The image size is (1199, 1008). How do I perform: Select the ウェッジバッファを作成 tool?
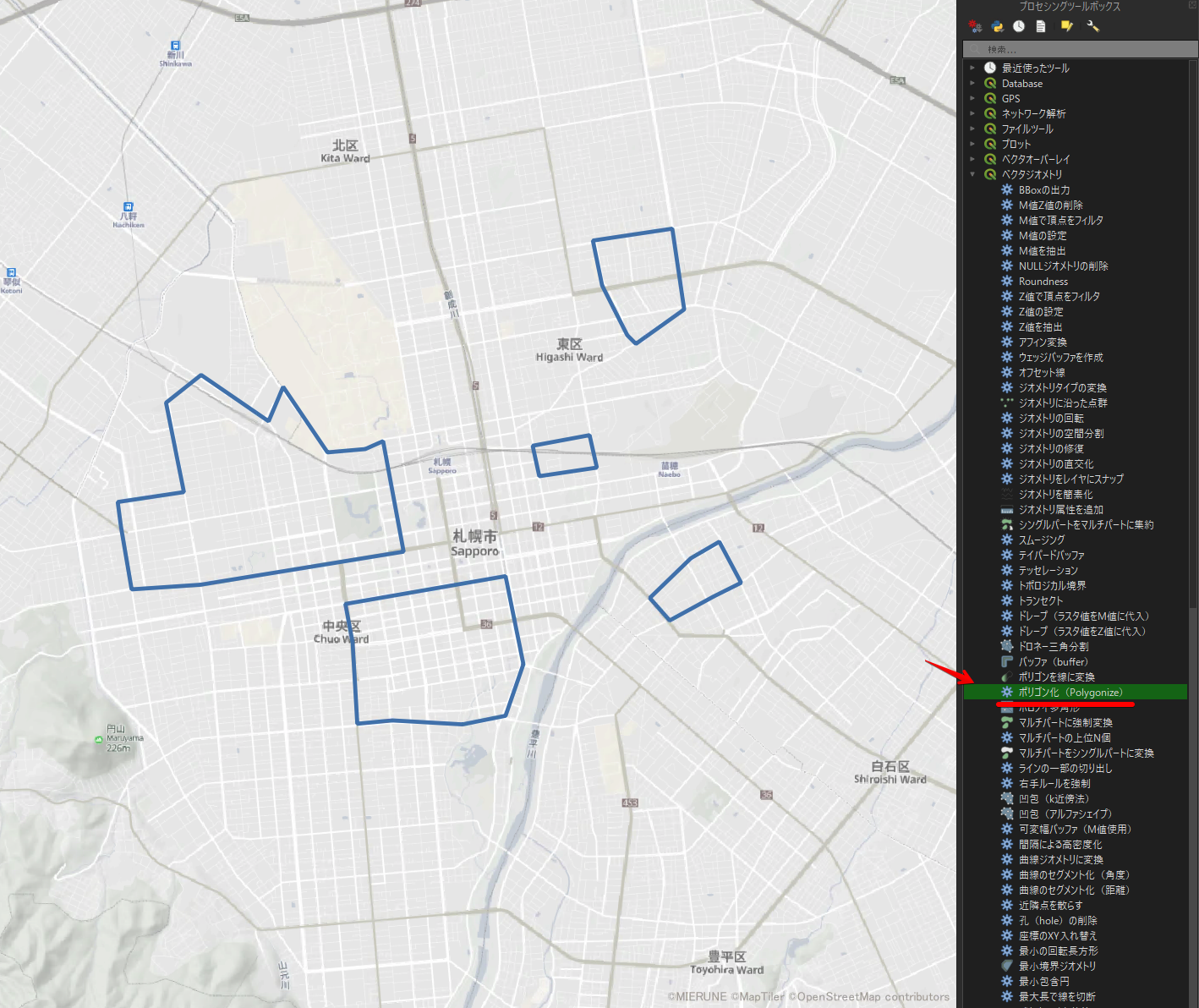1060,358
